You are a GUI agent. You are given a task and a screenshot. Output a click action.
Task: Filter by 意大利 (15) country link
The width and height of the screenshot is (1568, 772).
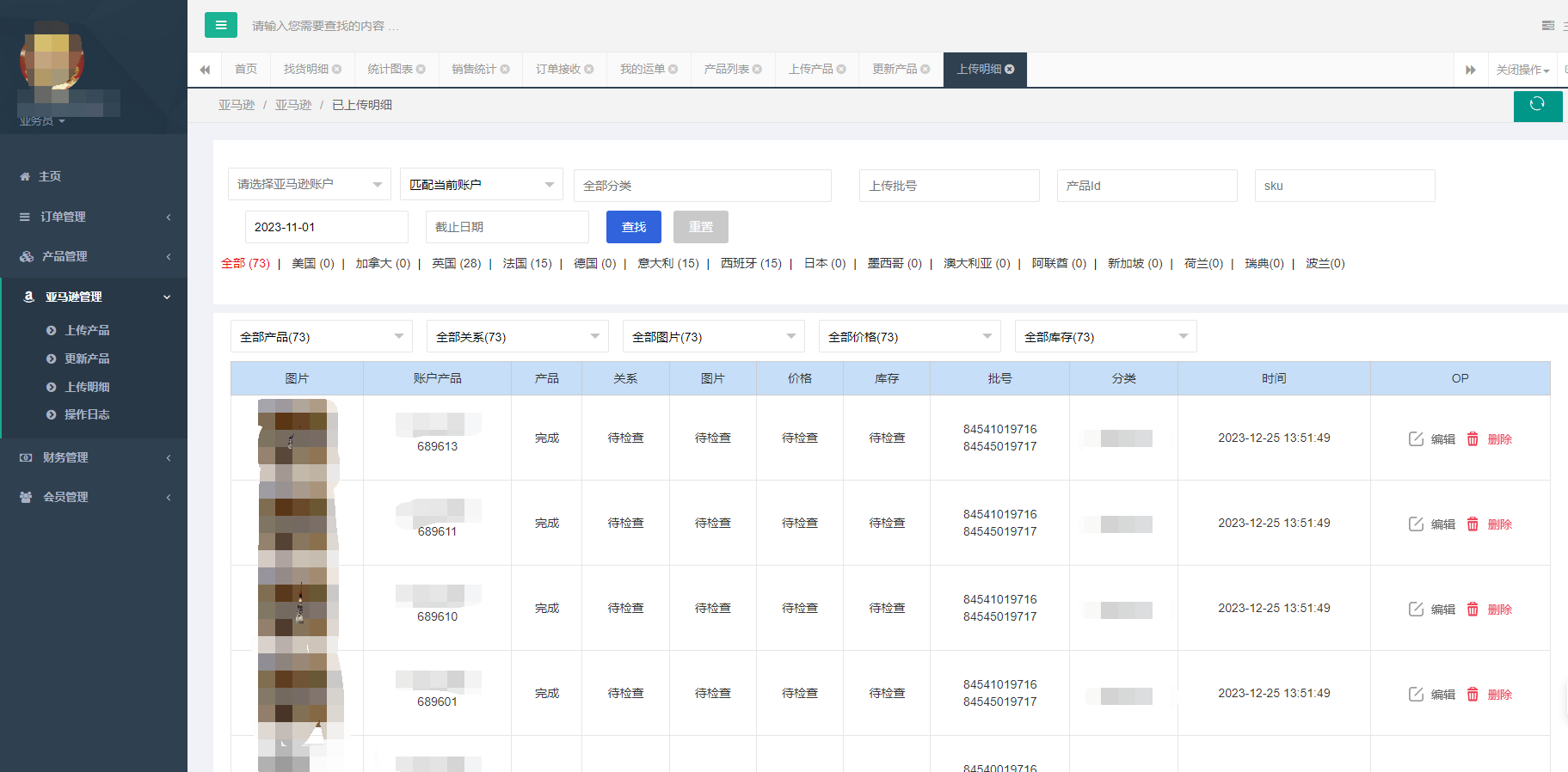pyautogui.click(x=668, y=263)
